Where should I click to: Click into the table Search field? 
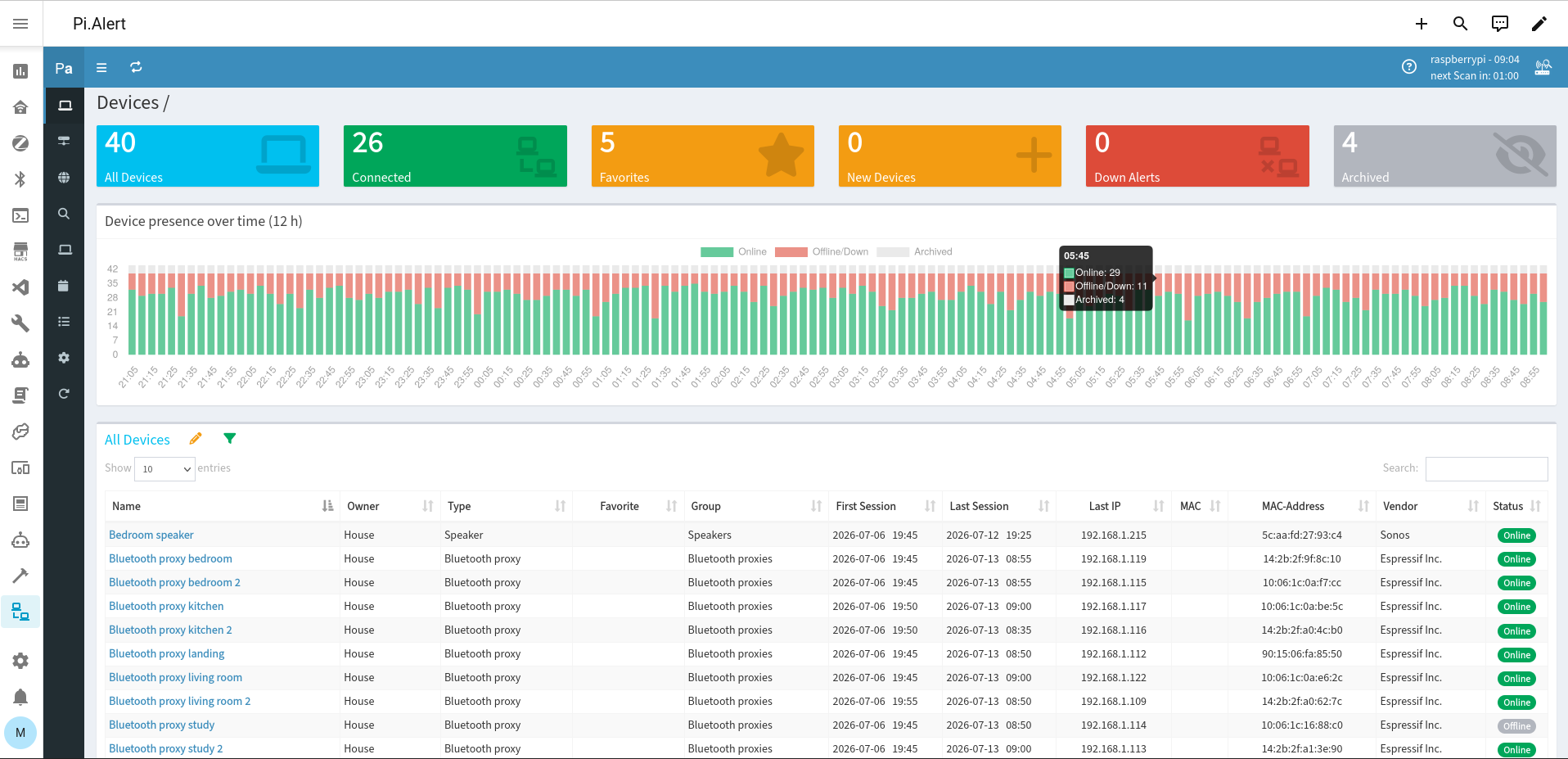pyautogui.click(x=1486, y=468)
